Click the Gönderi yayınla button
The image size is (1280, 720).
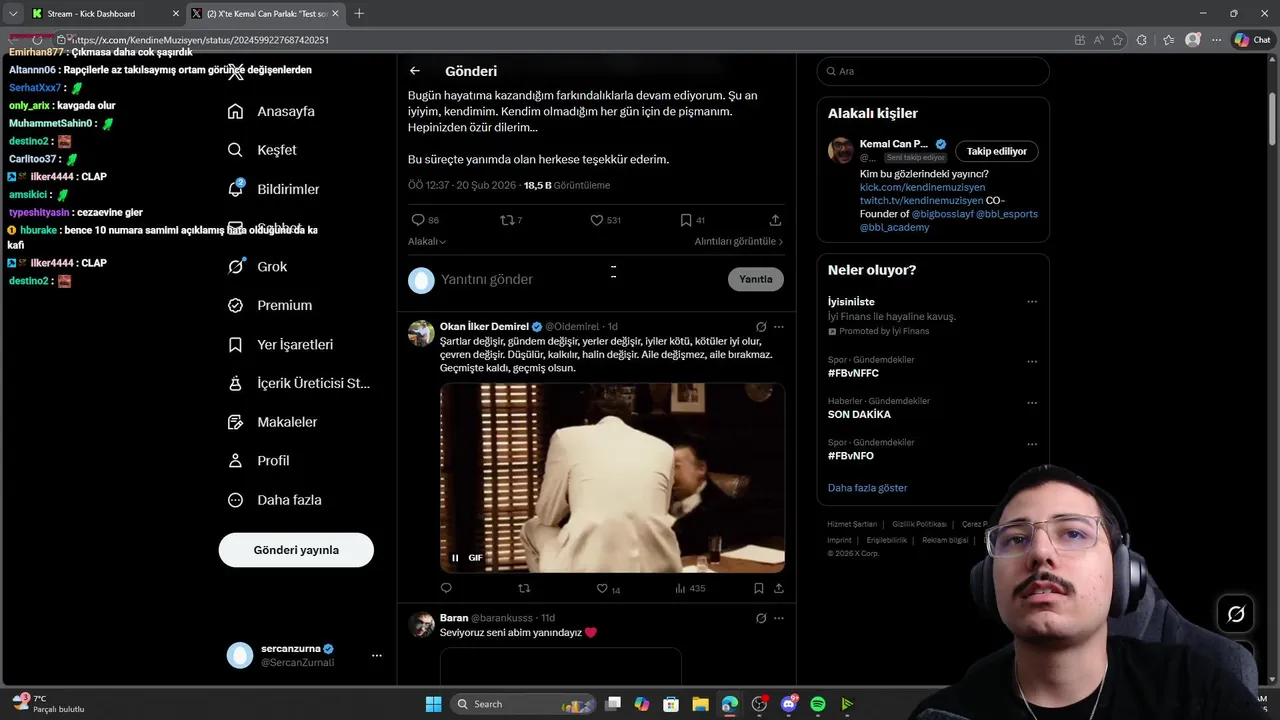click(x=296, y=550)
